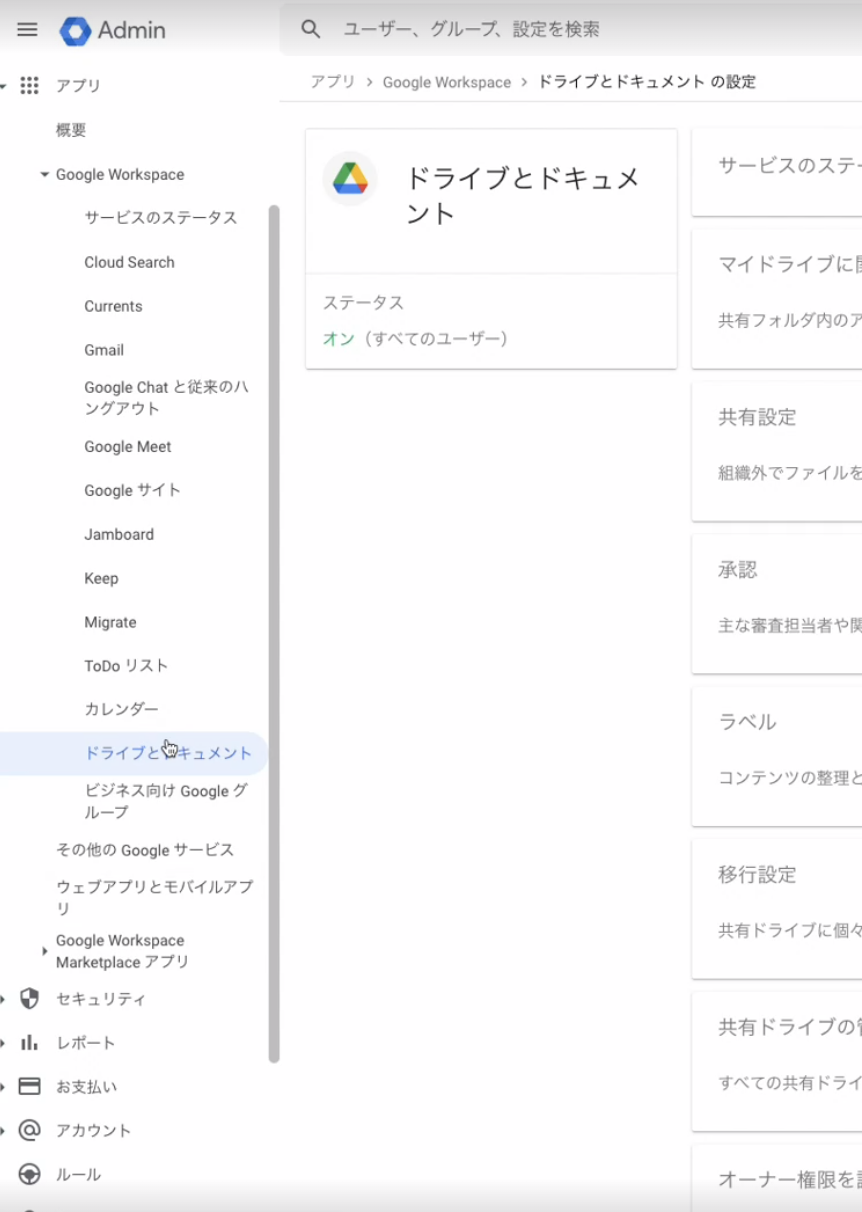862x1212 pixels.
Task: Open Gmail in the sidebar
Action: pyautogui.click(x=104, y=350)
